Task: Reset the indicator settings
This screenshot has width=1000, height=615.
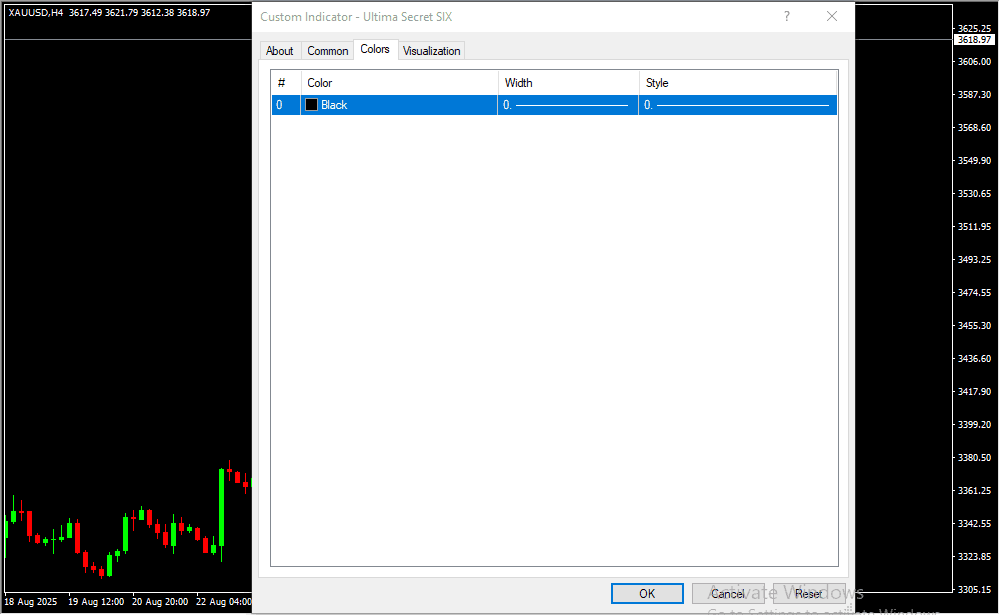Action: (x=809, y=594)
